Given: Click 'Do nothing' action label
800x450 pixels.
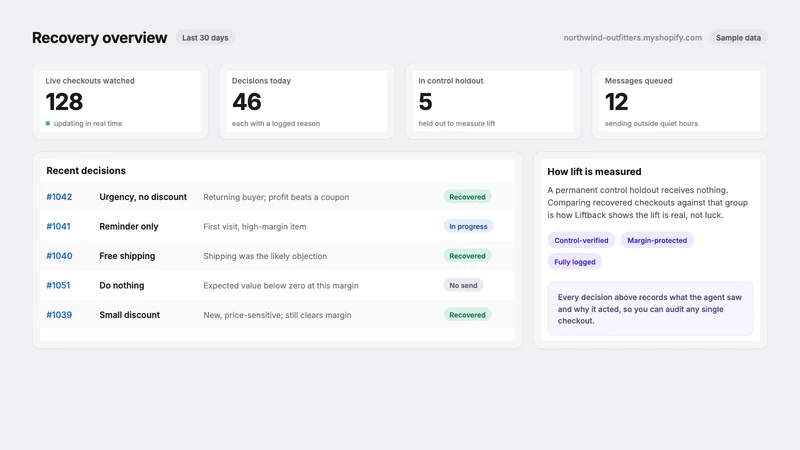Looking at the screenshot, I should click(121, 286).
